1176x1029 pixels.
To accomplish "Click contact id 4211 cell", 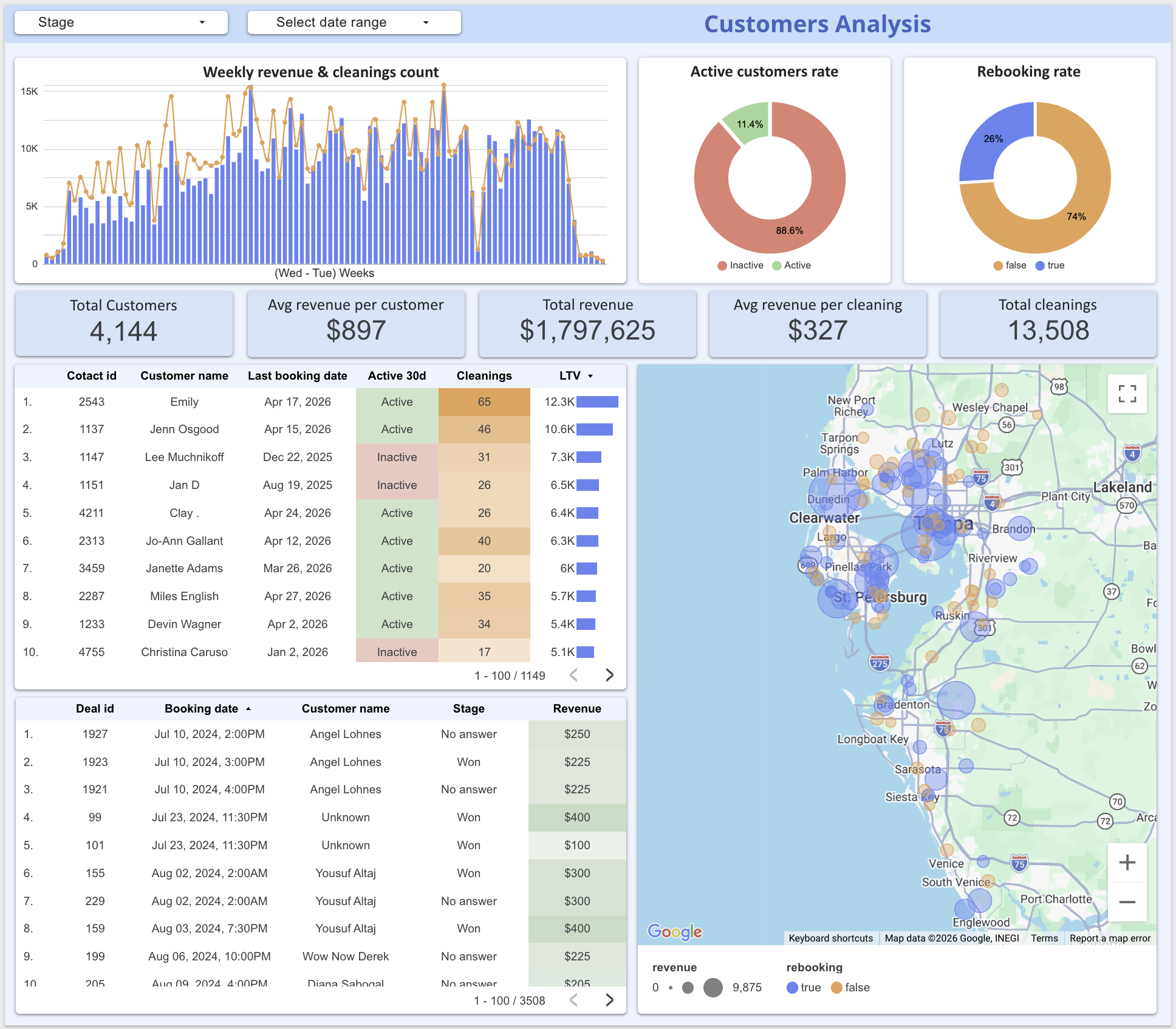I will [92, 513].
